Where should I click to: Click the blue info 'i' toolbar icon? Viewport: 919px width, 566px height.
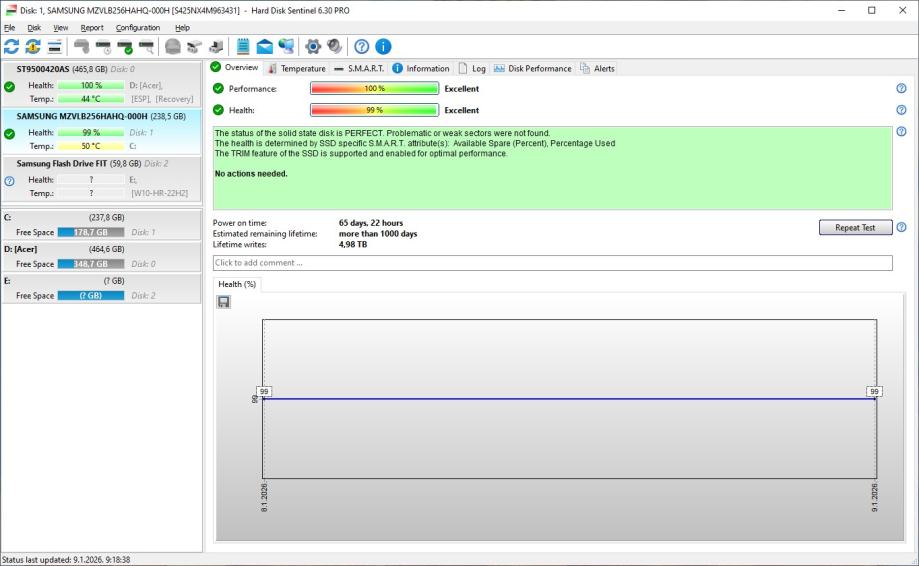point(383,46)
